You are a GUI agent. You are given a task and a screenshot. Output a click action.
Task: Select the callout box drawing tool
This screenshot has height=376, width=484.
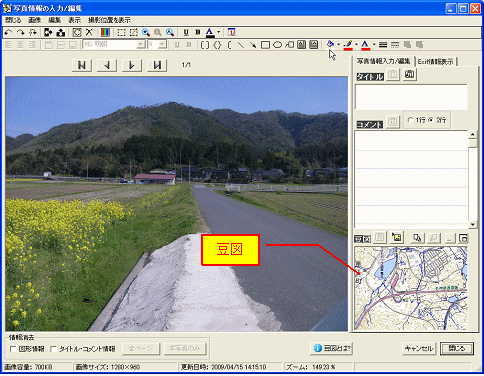(x=289, y=44)
